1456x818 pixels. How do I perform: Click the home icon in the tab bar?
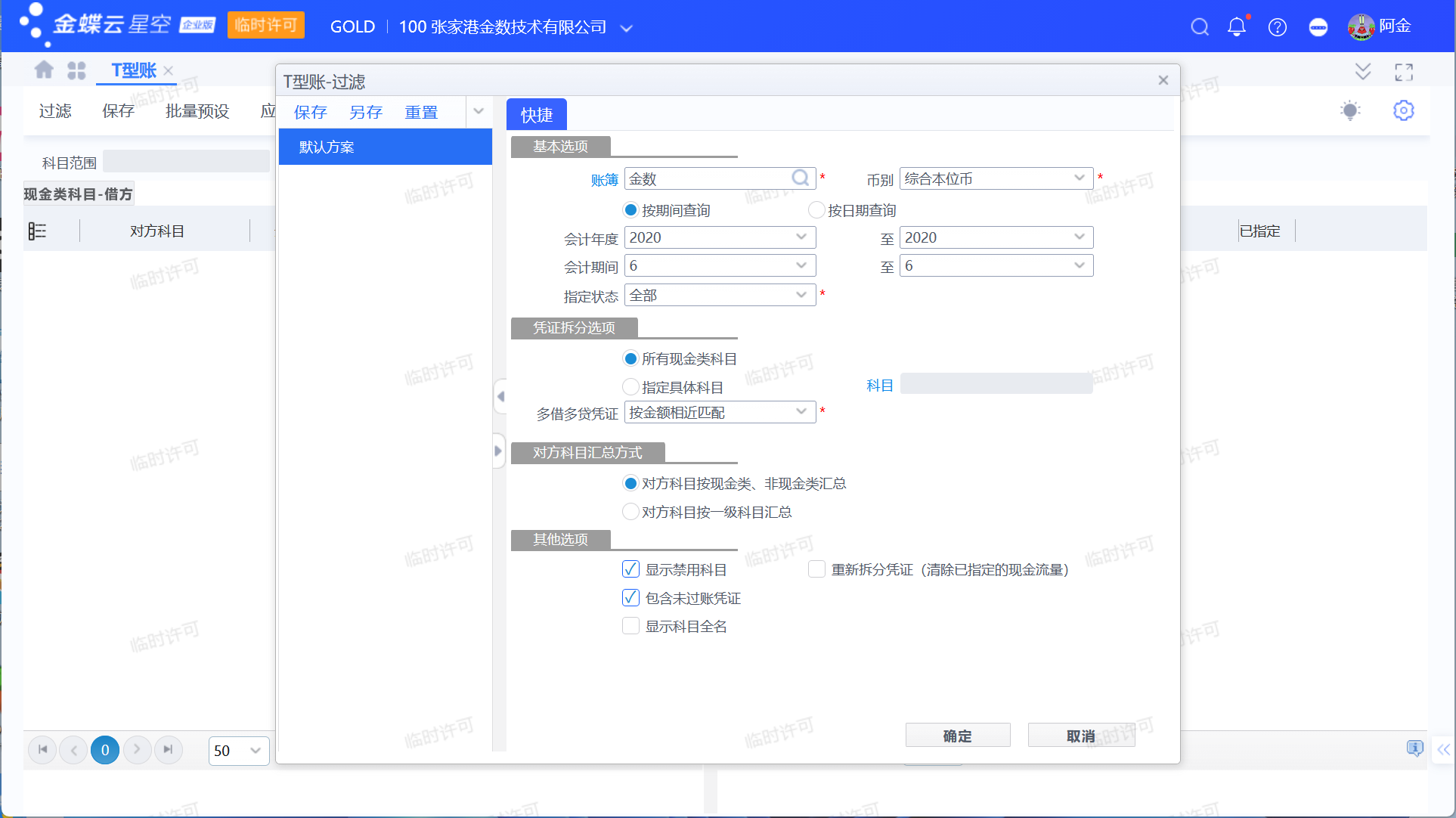tap(44, 70)
